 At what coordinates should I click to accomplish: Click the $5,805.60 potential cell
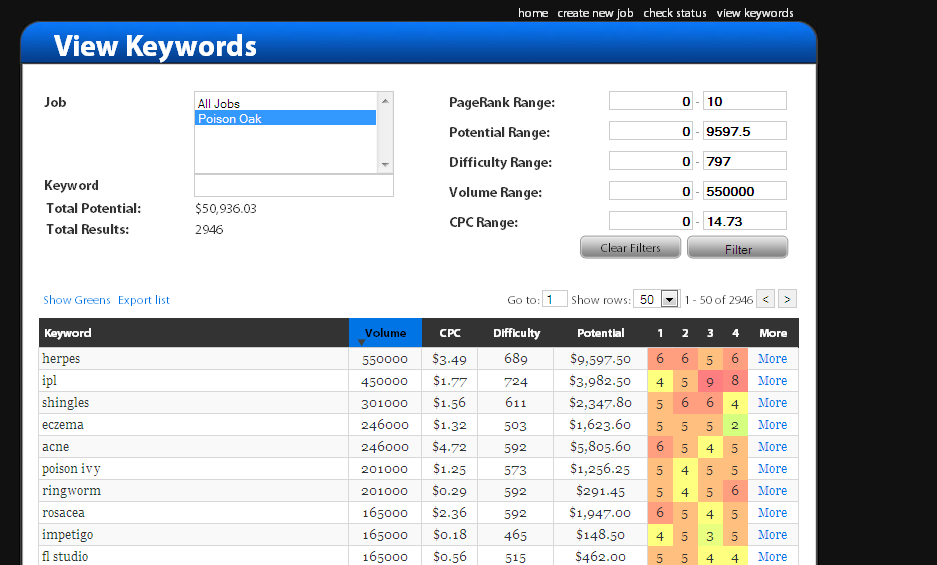click(x=600, y=447)
